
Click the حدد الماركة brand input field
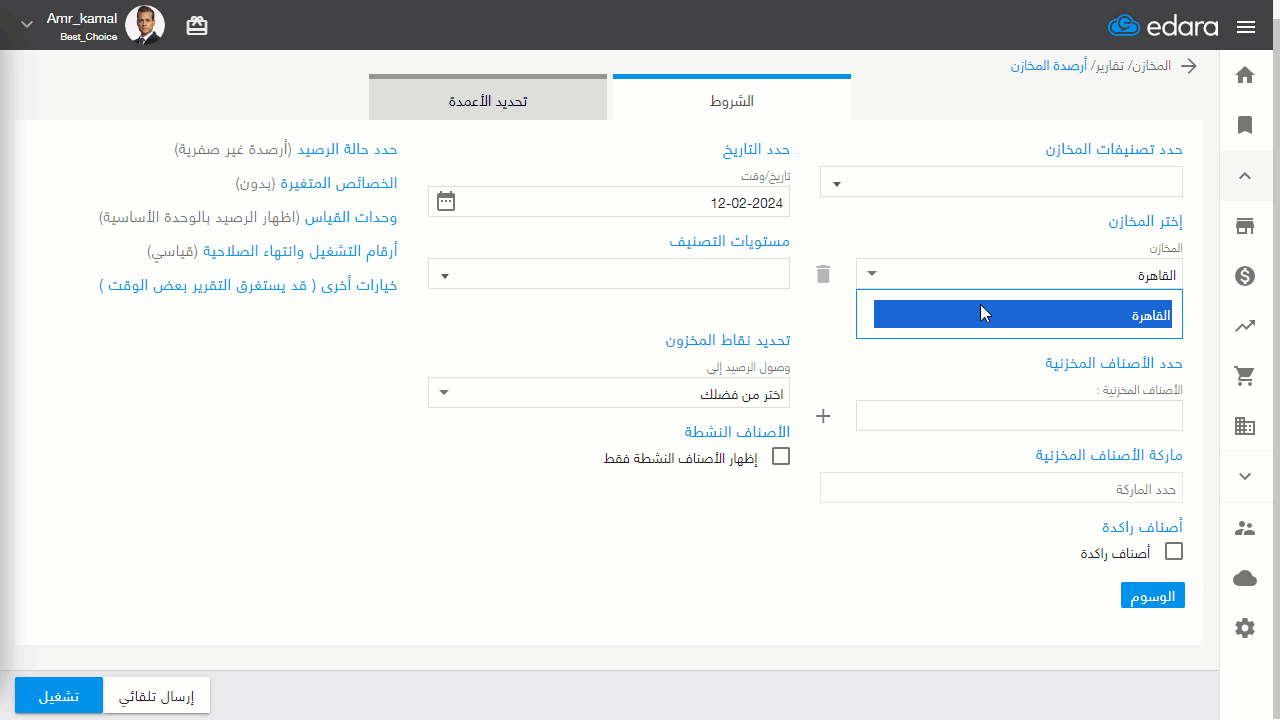[x=1001, y=489]
